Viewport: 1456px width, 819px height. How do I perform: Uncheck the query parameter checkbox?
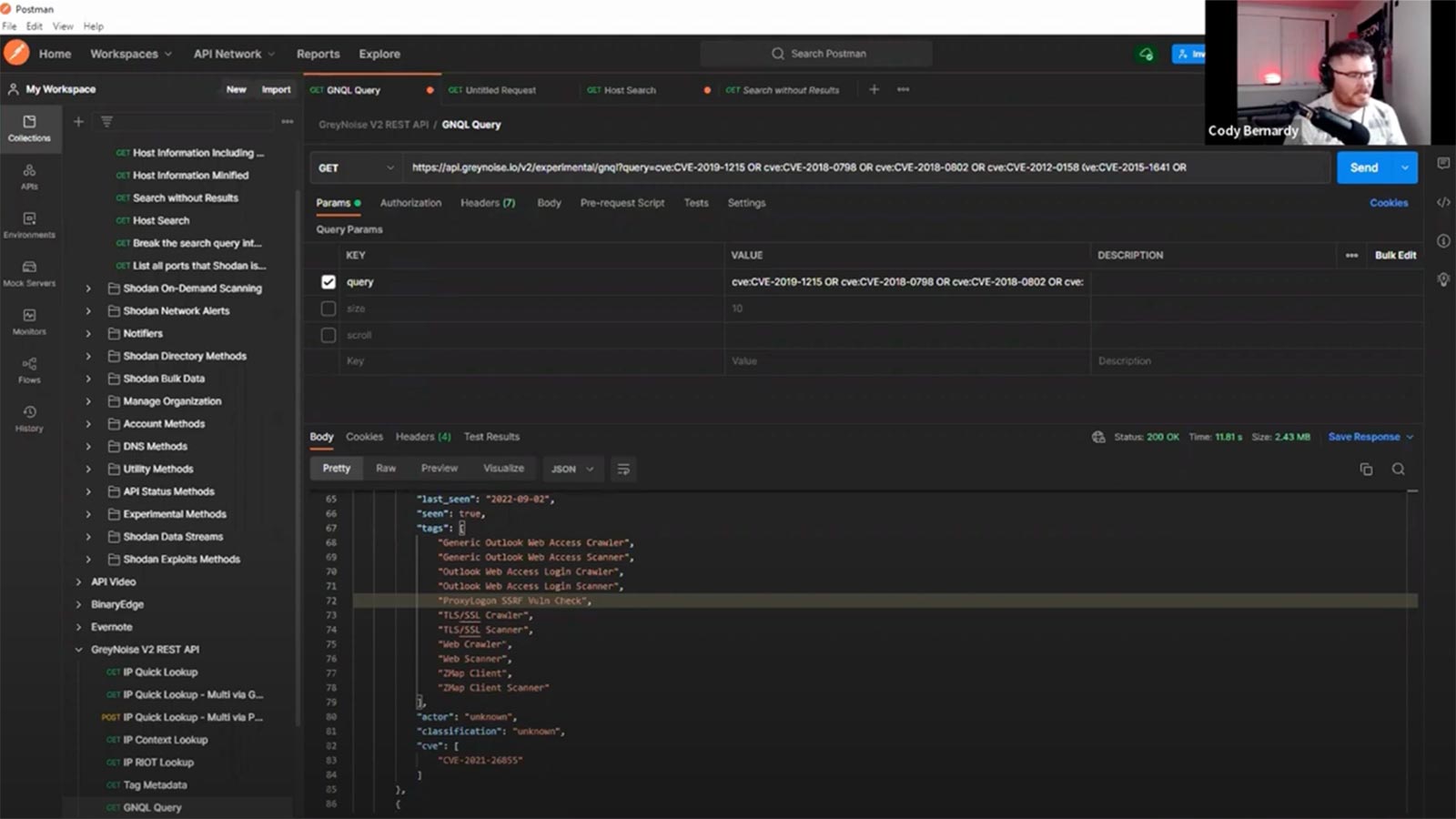click(x=329, y=282)
